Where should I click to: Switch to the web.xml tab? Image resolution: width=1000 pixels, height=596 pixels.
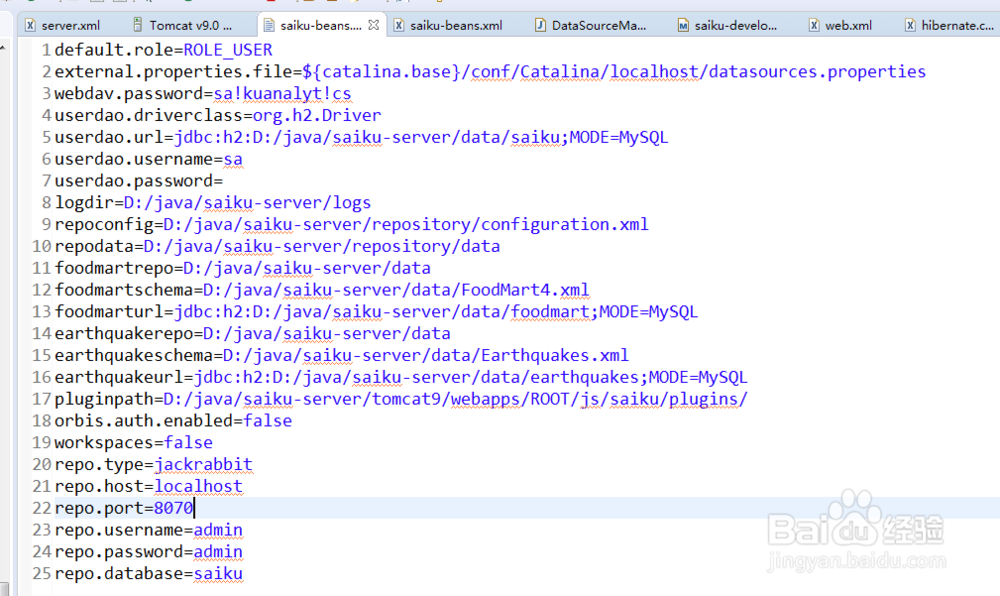[848, 25]
